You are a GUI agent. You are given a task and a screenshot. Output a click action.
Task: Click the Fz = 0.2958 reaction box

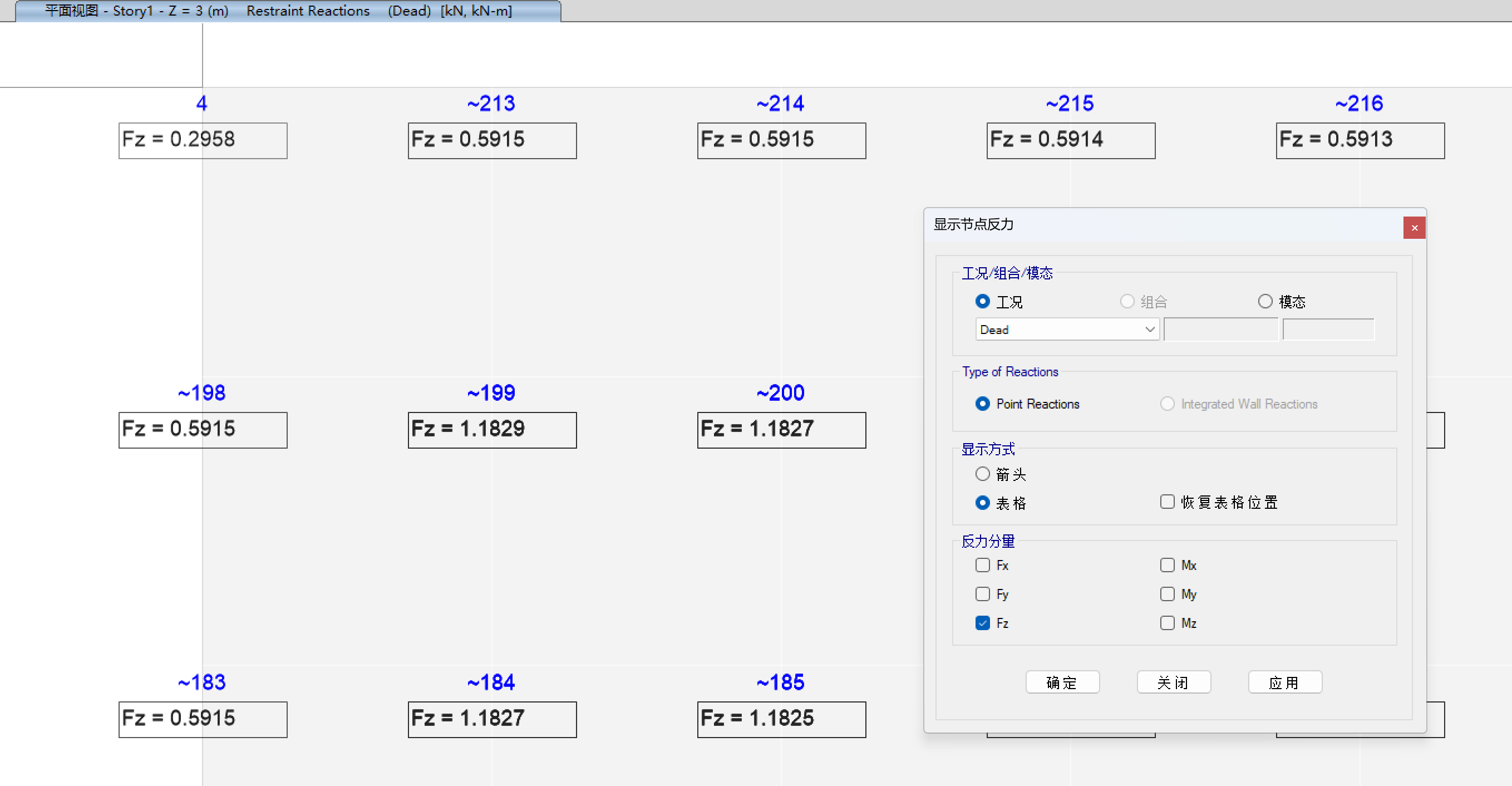(203, 141)
